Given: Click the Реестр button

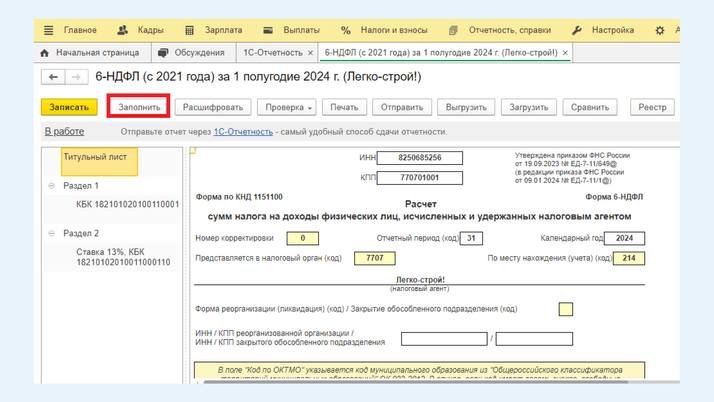Looking at the screenshot, I should 652,107.
